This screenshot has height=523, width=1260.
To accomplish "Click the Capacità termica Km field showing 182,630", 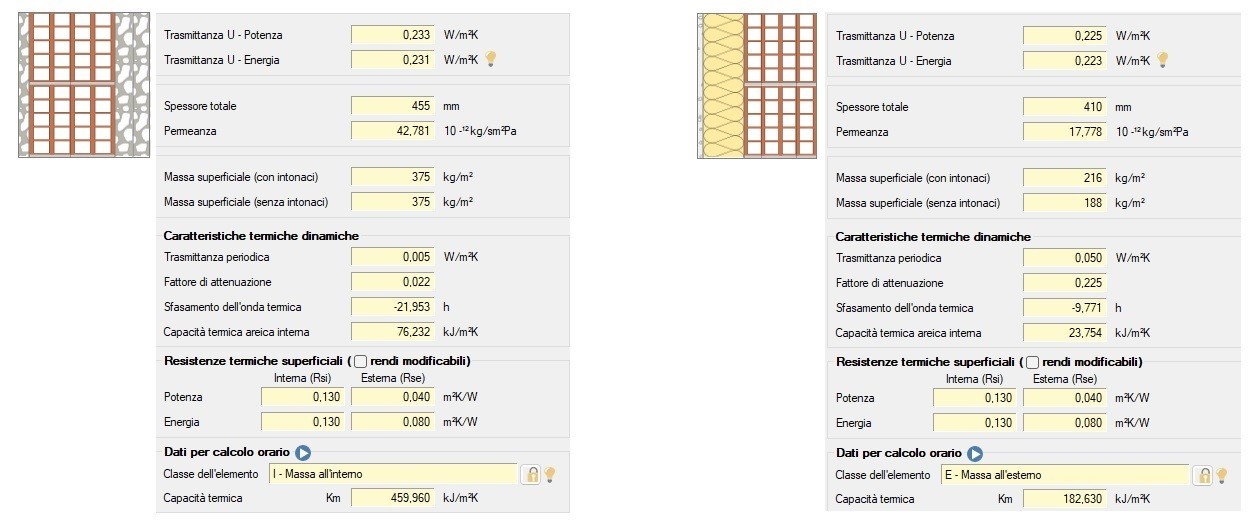I will pos(1064,498).
